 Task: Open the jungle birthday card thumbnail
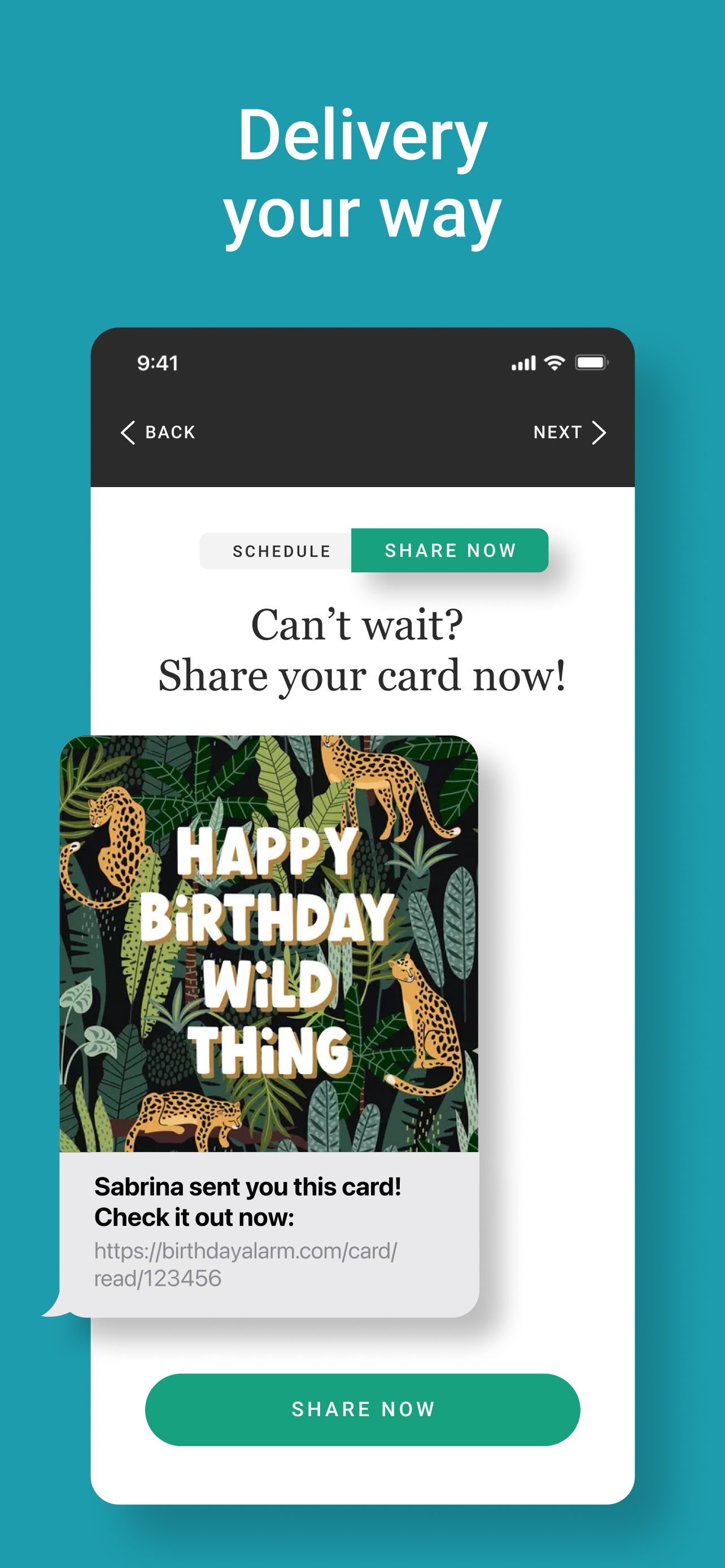point(269,944)
